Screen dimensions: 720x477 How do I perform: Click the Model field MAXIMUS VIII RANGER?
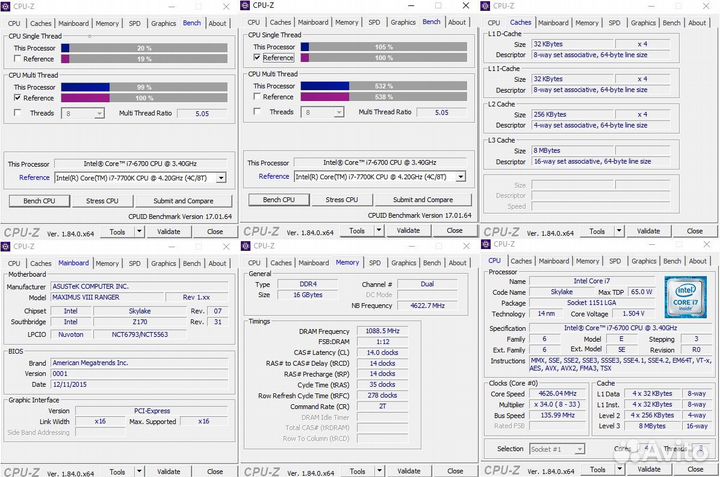107,297
